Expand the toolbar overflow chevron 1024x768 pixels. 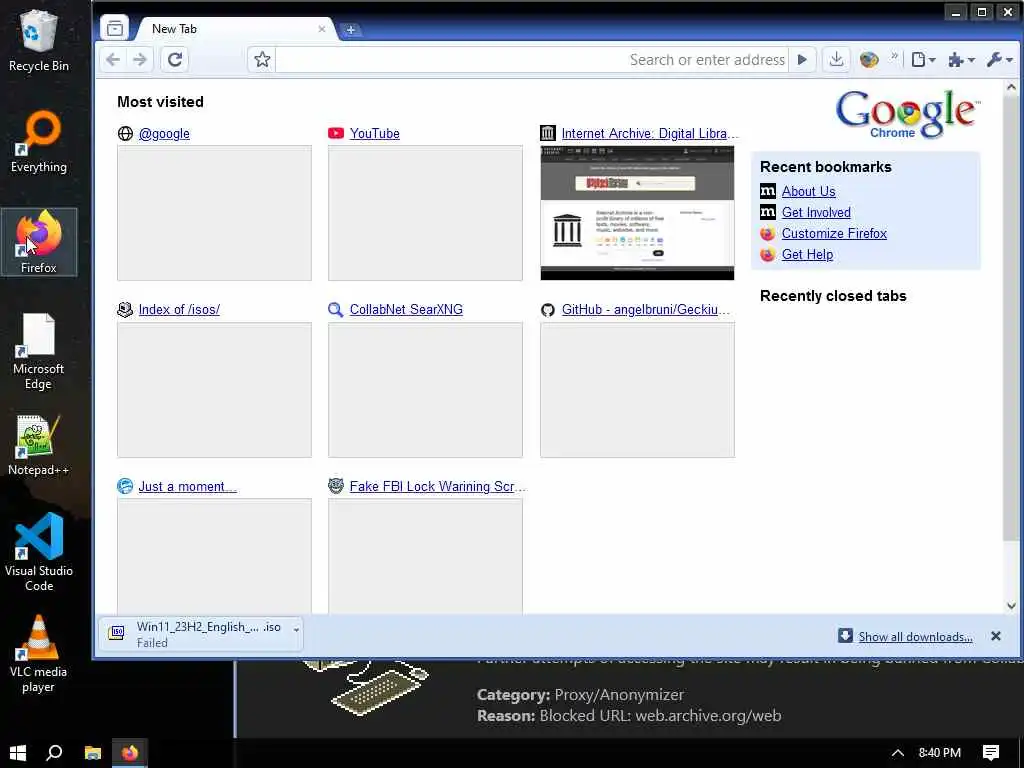point(893,57)
